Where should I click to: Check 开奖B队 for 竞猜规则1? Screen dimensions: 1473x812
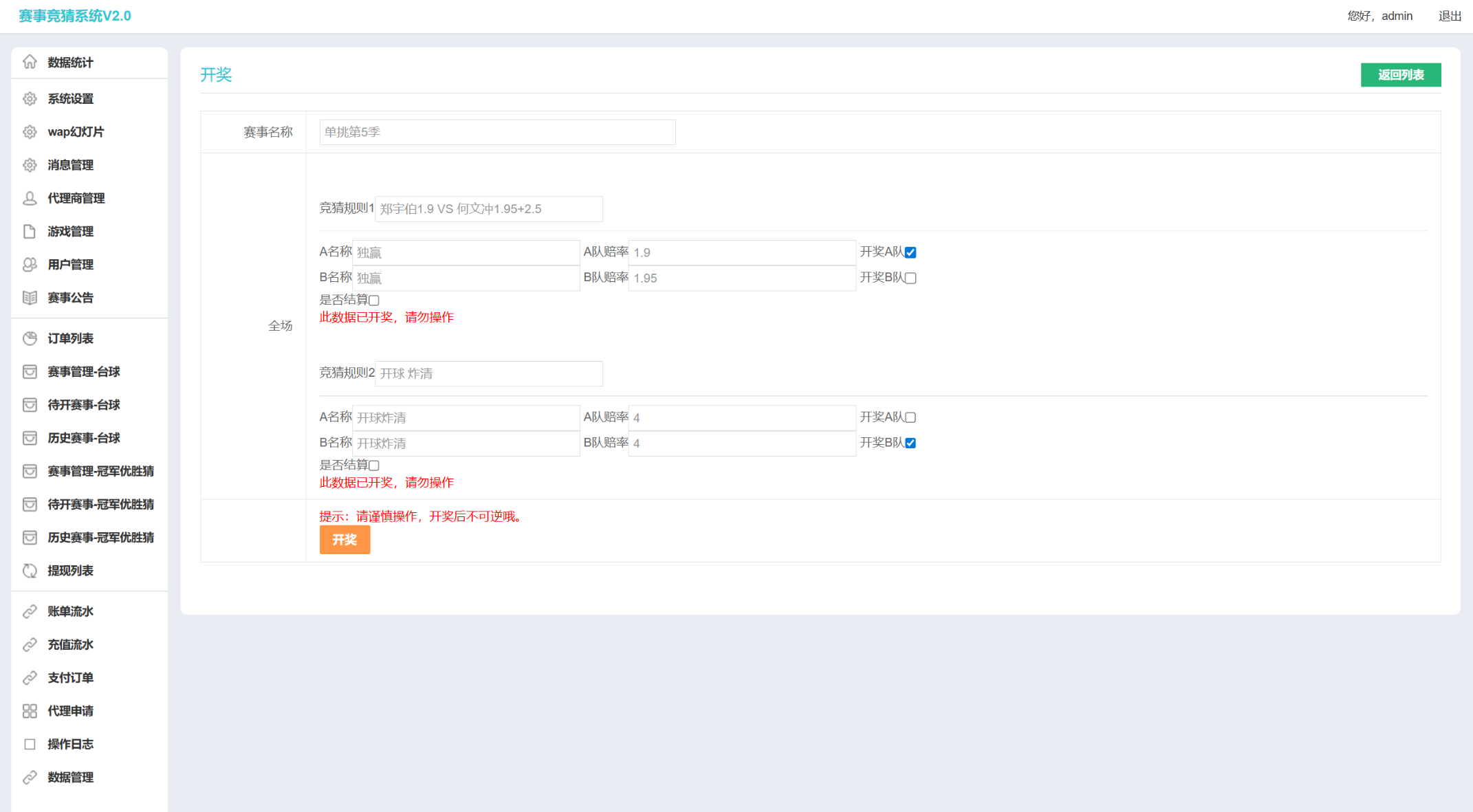[x=910, y=278]
